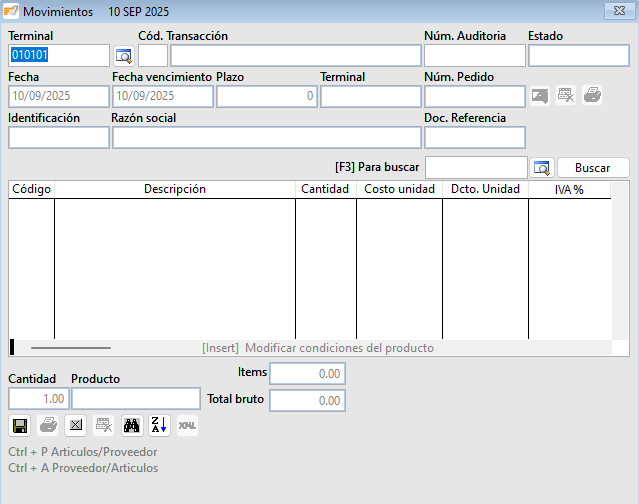Click the Núm. Pedido input field
Screen dimensions: 639x504
pos(474,96)
